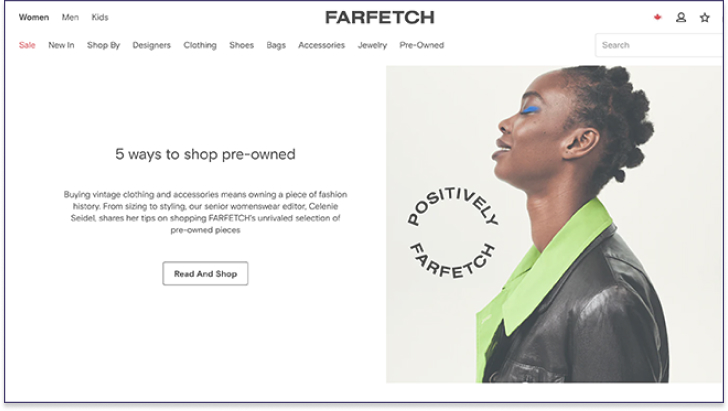Switch to the Kids section
The height and width of the screenshot is (411, 728).
100,17
